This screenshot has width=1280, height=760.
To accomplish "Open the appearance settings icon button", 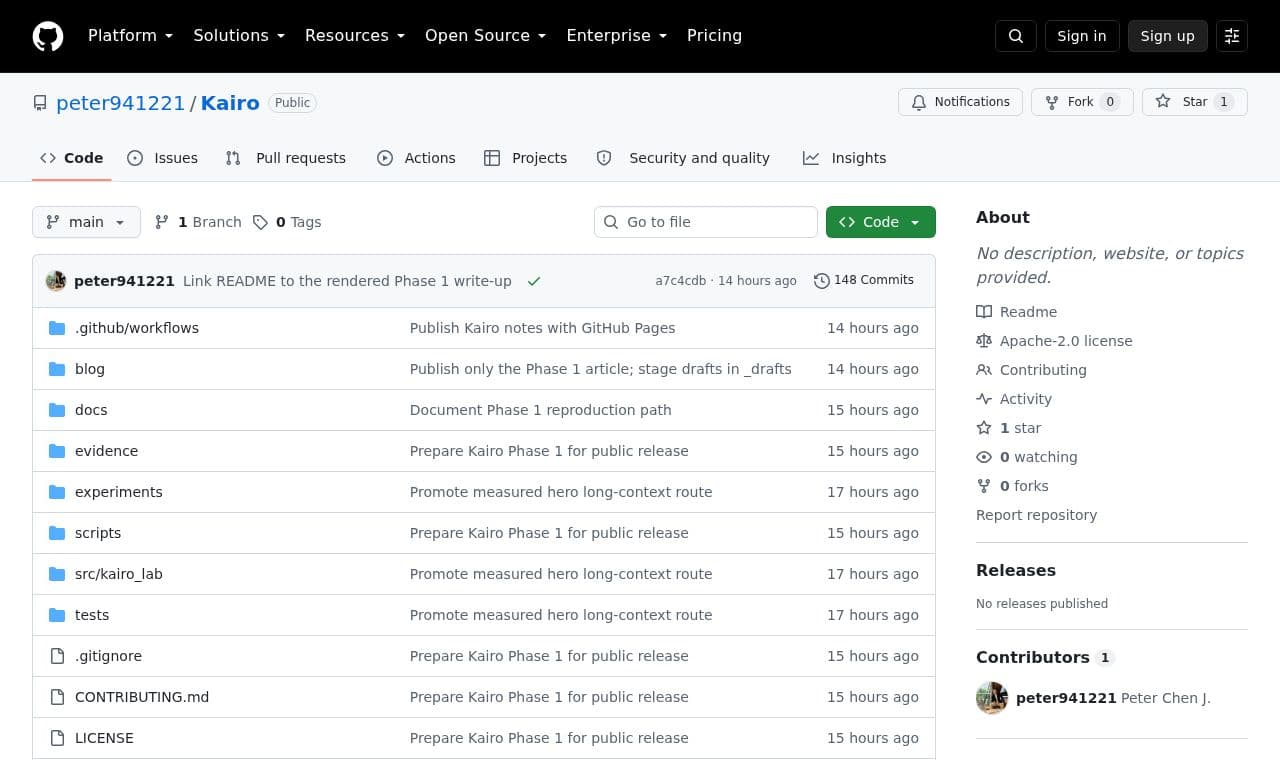I will [x=1232, y=36].
